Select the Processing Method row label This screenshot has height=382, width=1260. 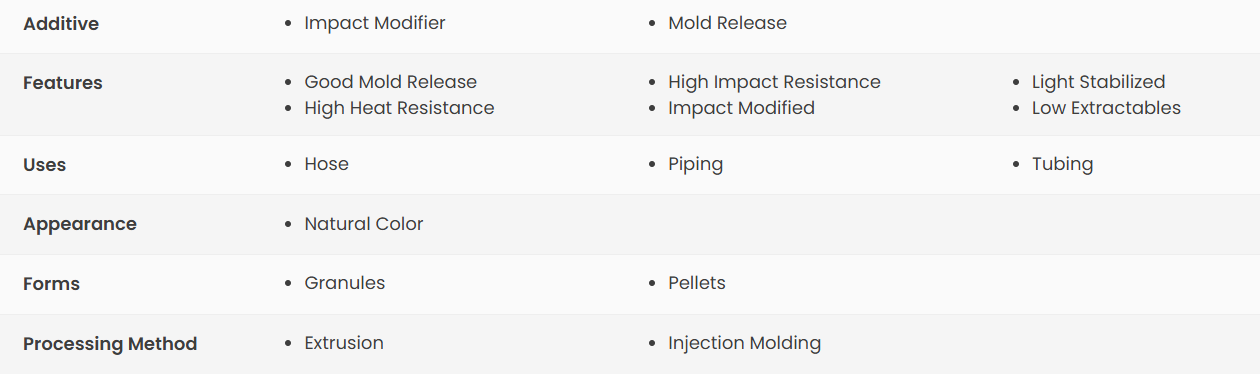pyautogui.click(x=110, y=344)
